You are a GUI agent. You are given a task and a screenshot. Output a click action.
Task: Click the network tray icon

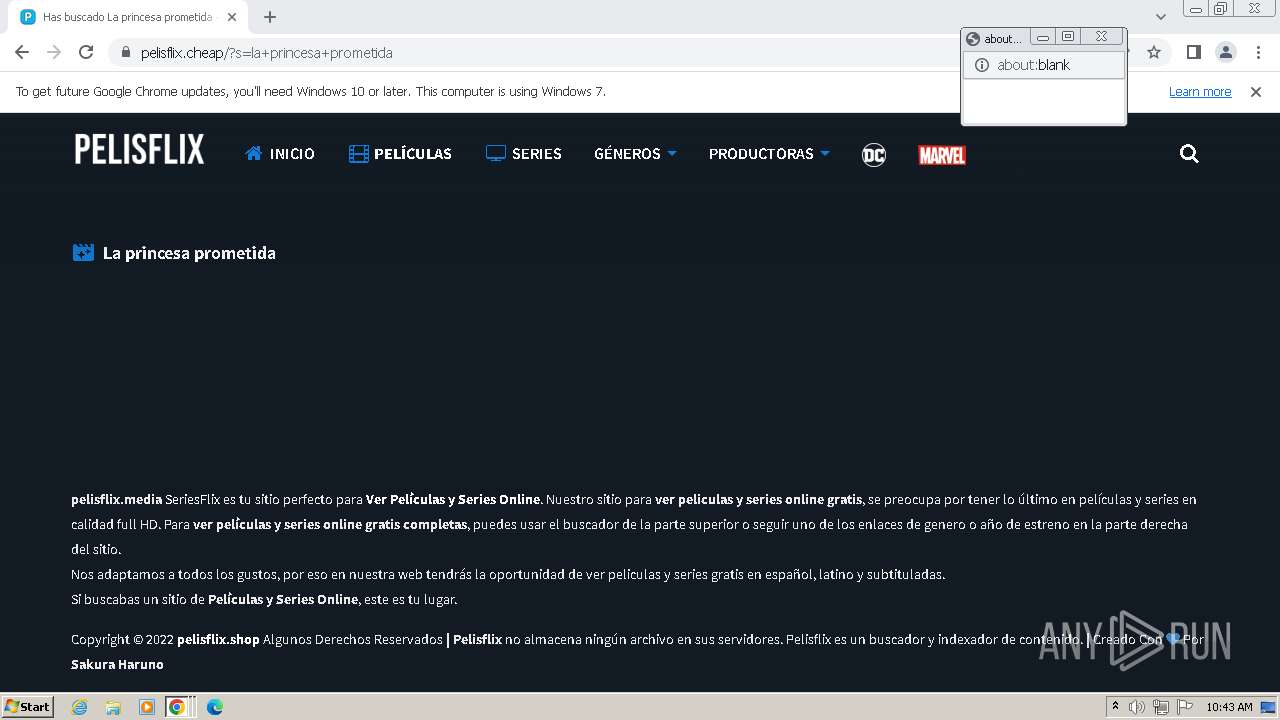coord(1161,707)
